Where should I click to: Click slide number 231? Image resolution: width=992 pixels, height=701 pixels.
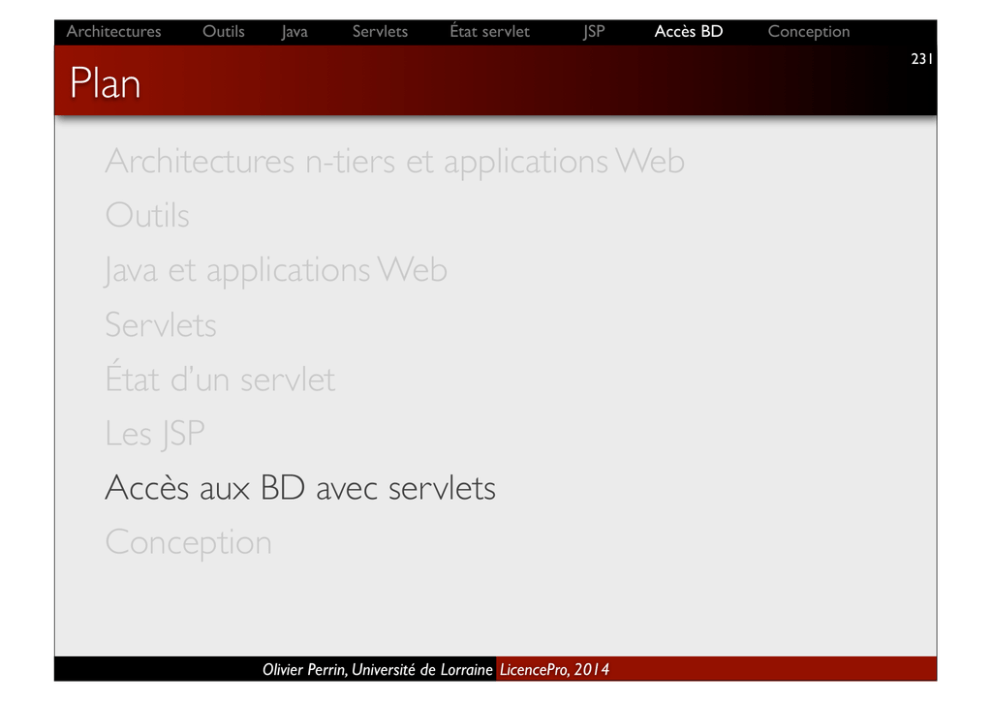click(x=922, y=59)
